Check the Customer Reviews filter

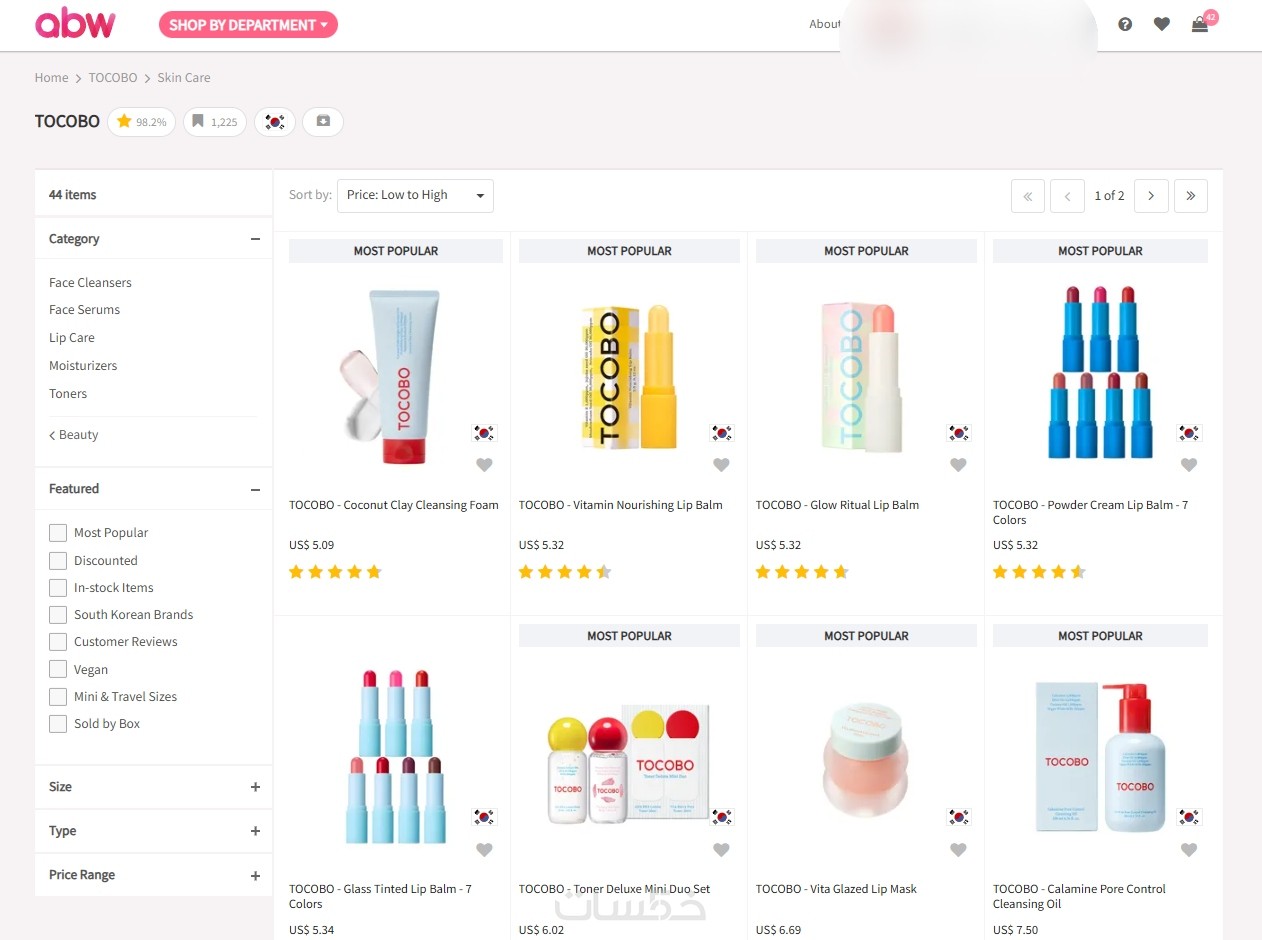[x=58, y=642]
